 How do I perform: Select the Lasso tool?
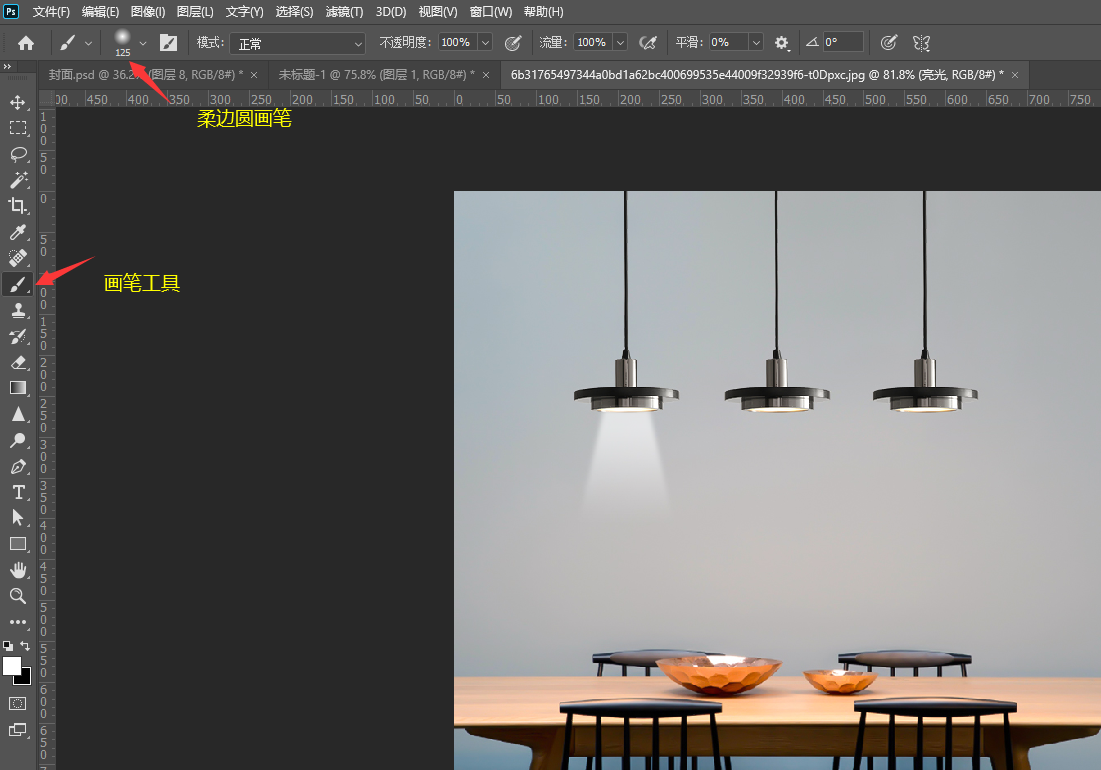pos(18,154)
